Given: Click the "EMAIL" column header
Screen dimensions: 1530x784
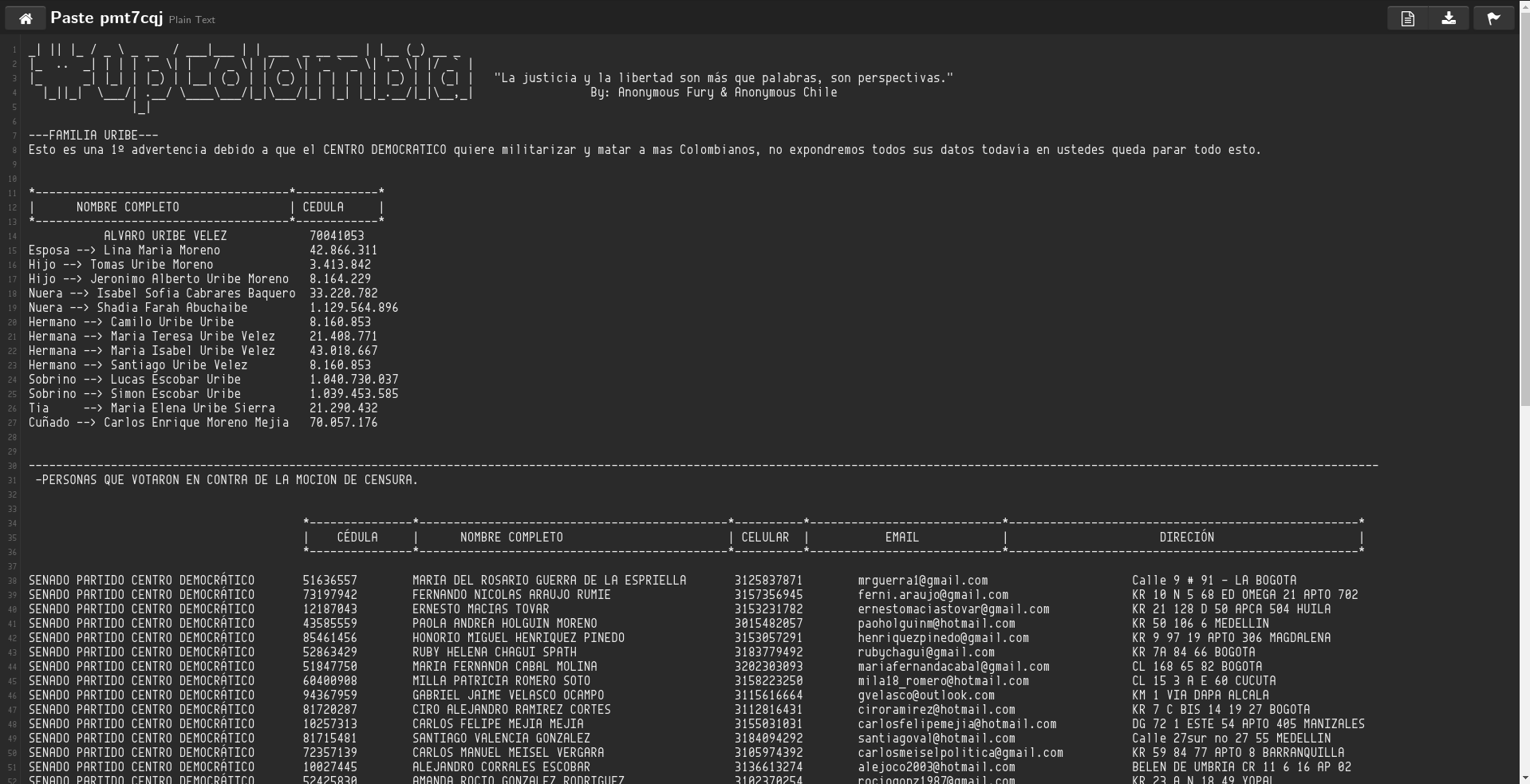Looking at the screenshot, I should point(902,538).
